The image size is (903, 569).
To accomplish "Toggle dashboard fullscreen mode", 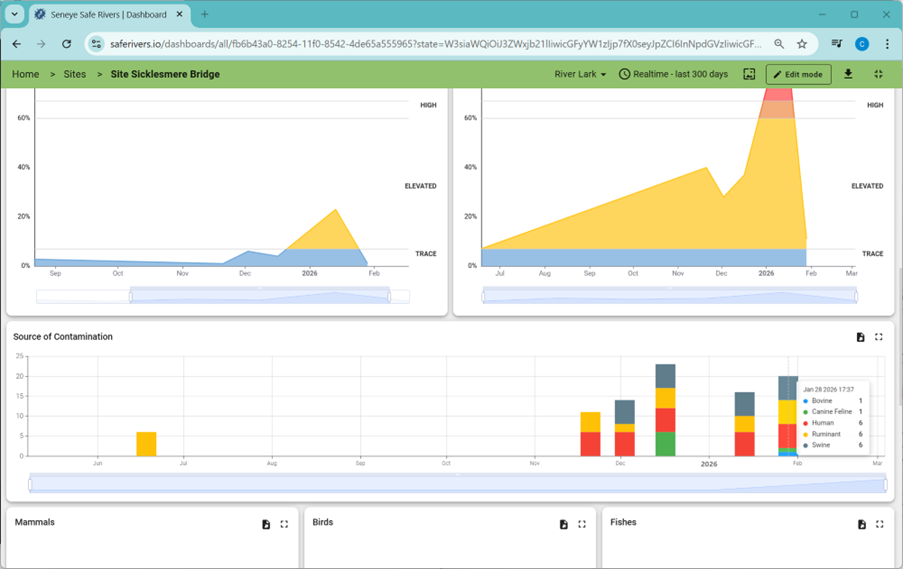I will (878, 74).
